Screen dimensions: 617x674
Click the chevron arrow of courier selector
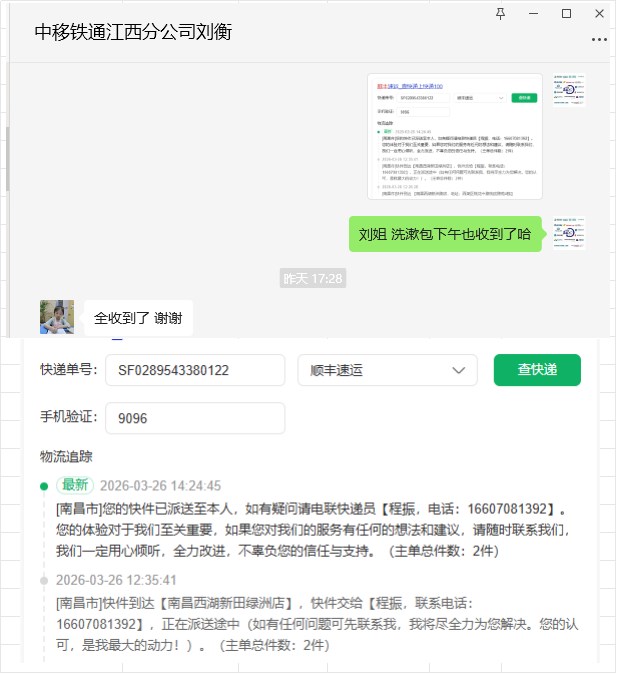click(459, 370)
